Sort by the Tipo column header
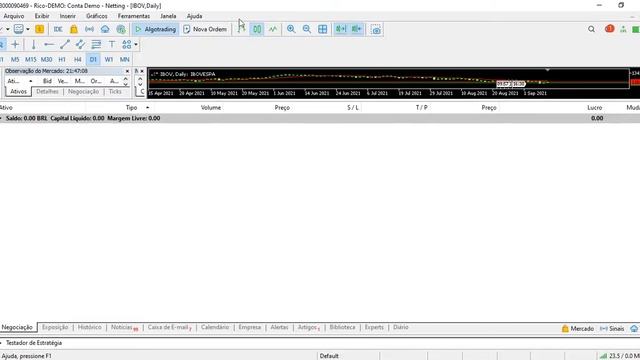Image resolution: width=640 pixels, height=360 pixels. point(131,108)
